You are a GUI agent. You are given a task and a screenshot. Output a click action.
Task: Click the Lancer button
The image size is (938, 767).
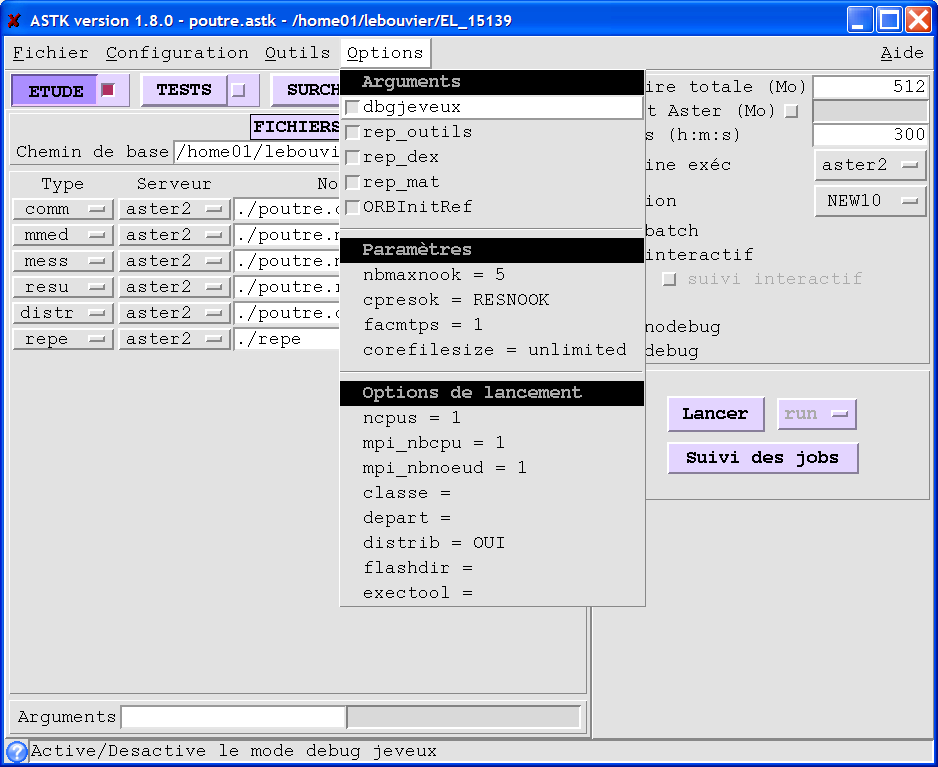(x=715, y=414)
